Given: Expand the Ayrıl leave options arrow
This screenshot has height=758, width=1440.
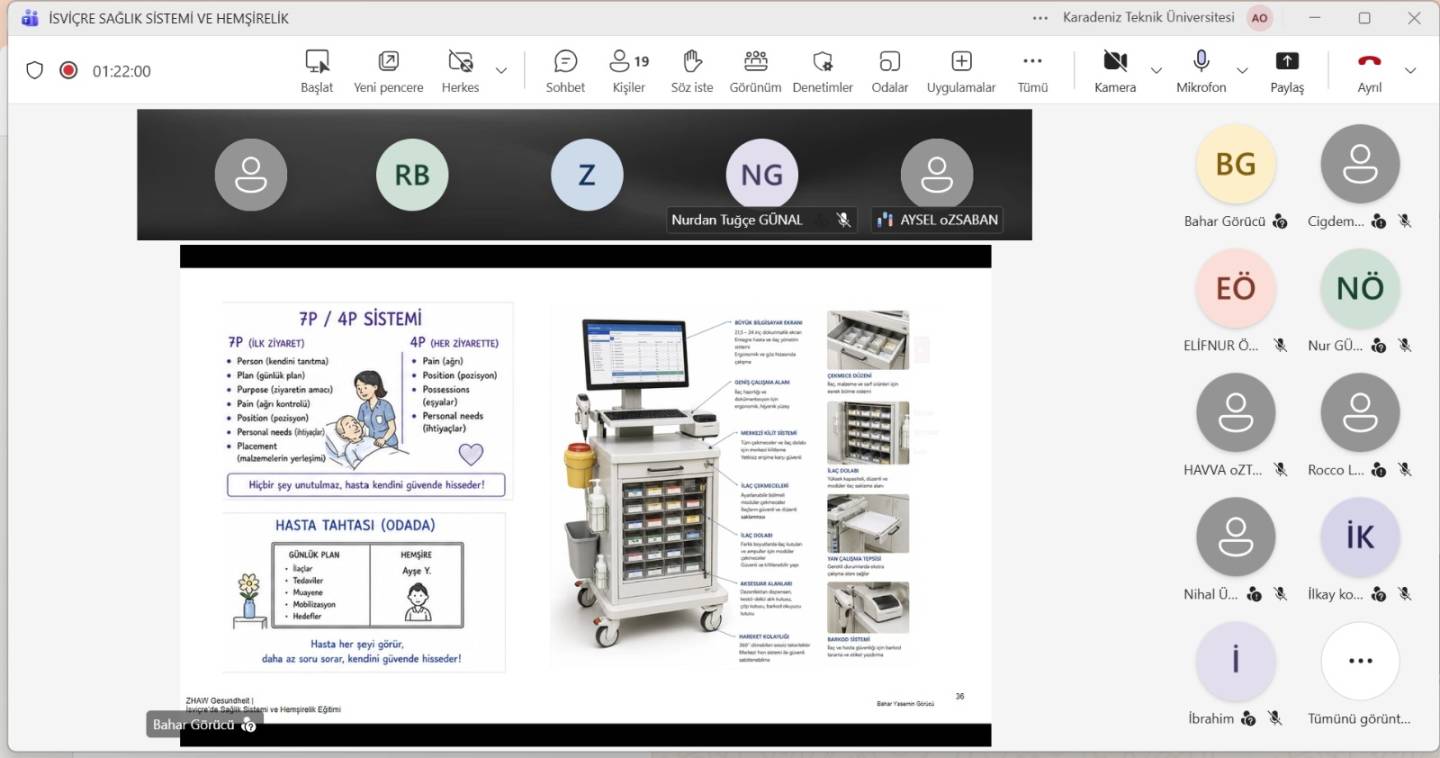Looking at the screenshot, I should pyautogui.click(x=1410, y=71).
